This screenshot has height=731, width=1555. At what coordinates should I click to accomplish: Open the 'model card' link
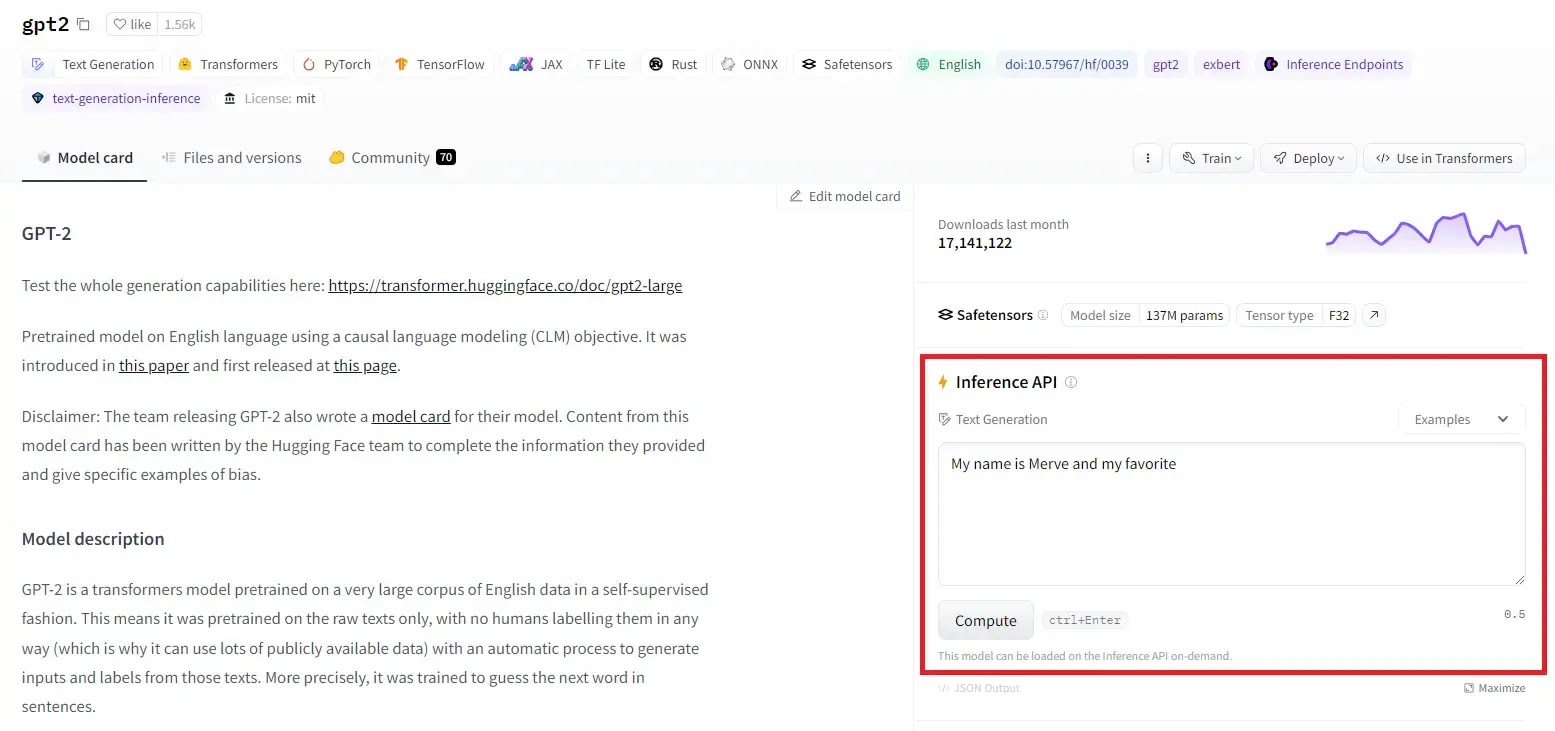pyautogui.click(x=411, y=416)
